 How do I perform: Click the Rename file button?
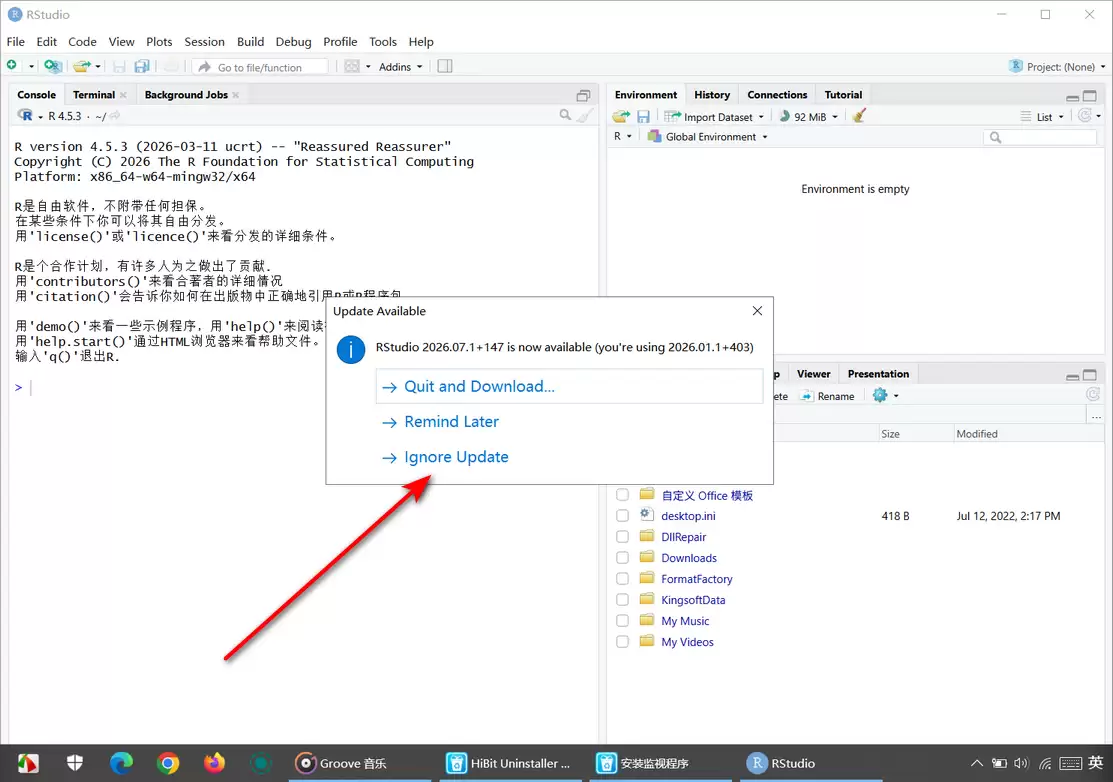point(828,396)
